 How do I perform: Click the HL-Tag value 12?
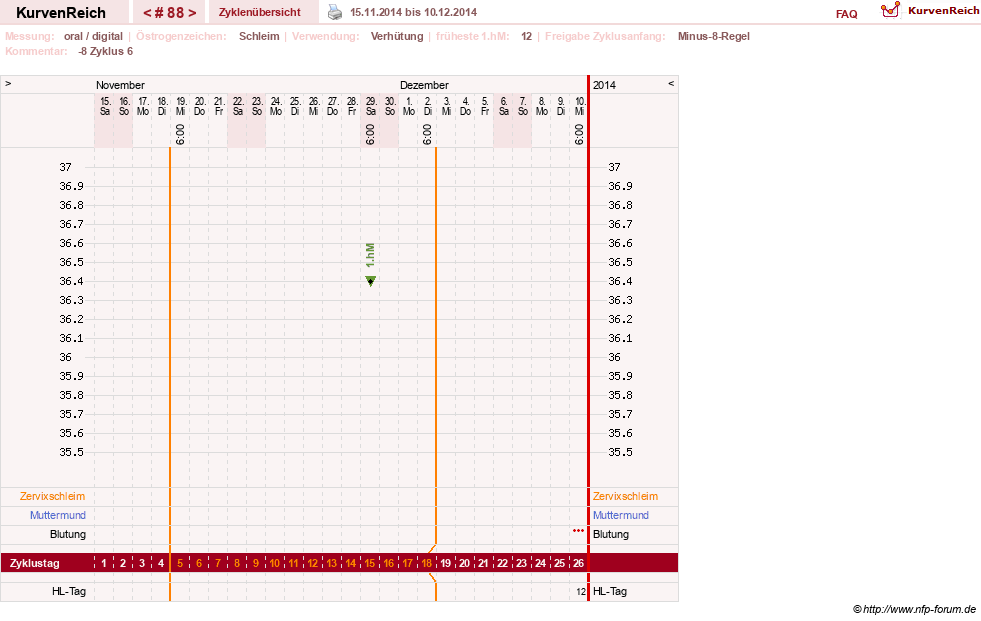point(581,591)
